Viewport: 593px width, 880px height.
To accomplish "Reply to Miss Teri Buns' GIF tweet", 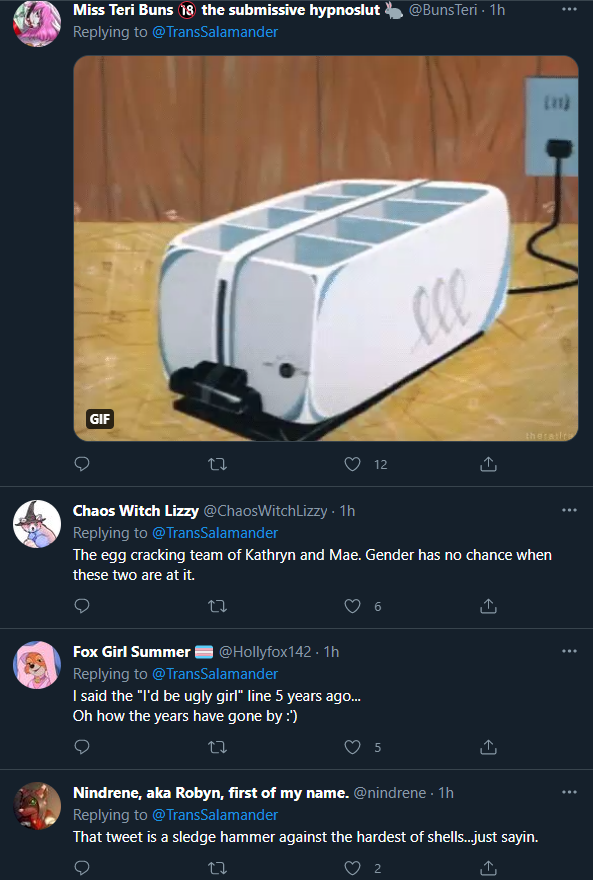I will [x=82, y=464].
